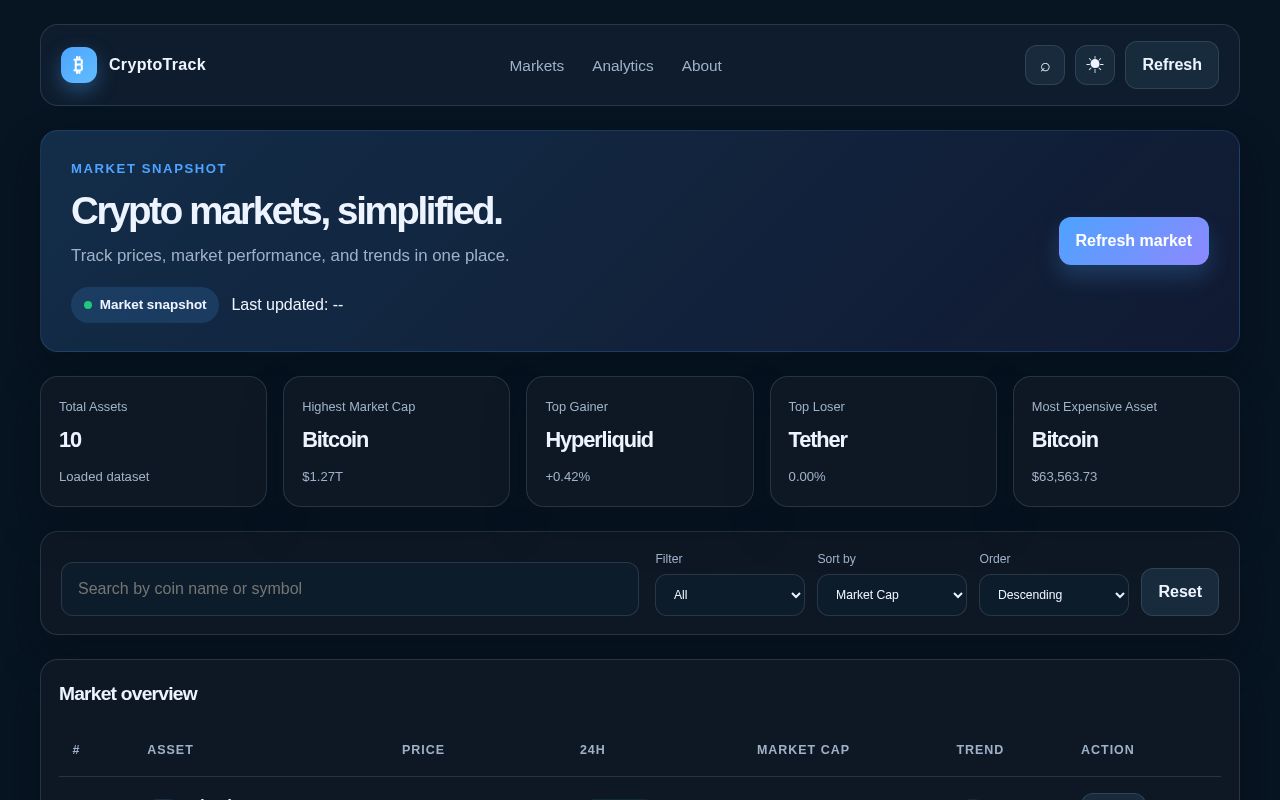
Task: Open the About nav link
Action: click(702, 66)
